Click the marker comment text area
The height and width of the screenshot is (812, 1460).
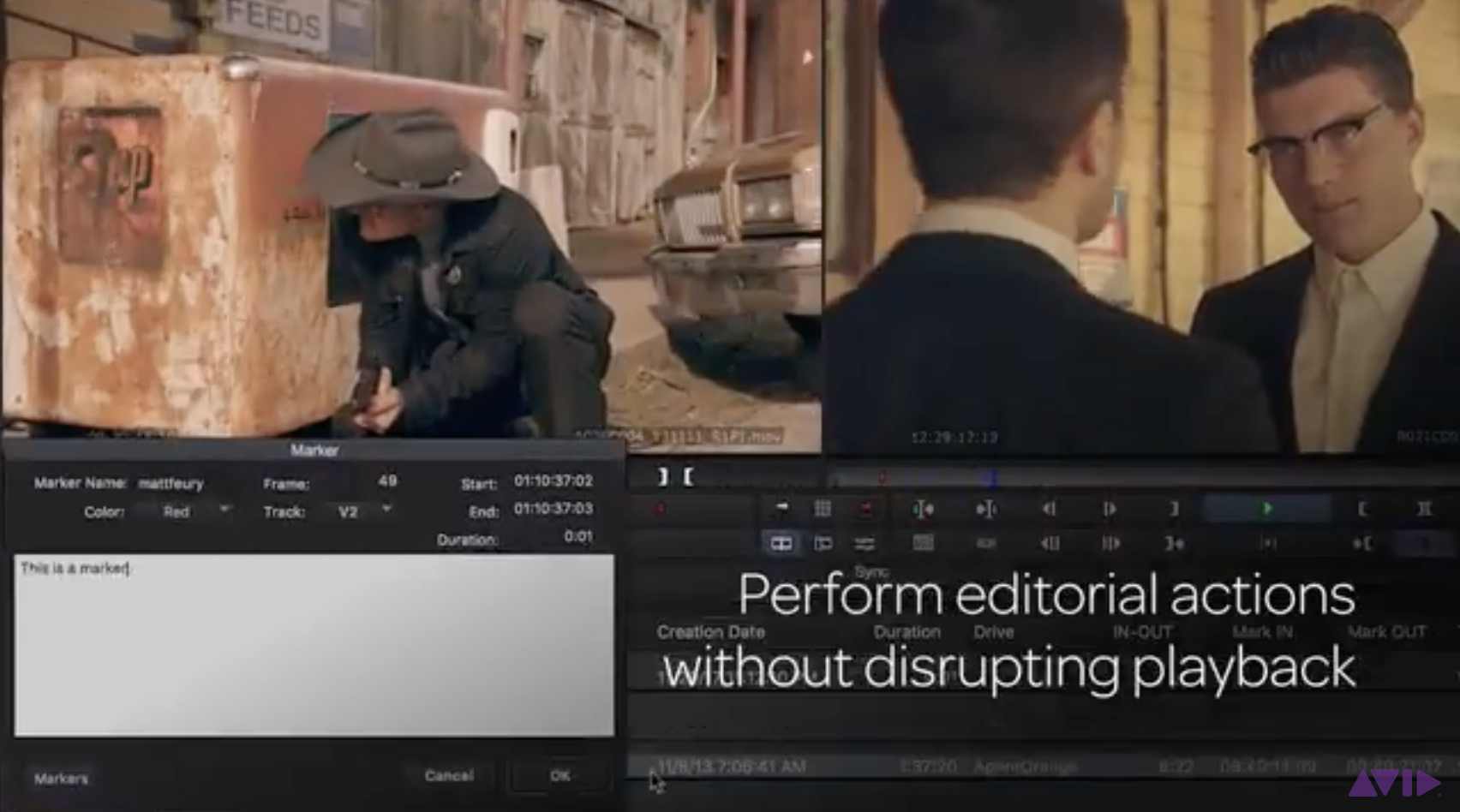pyautogui.click(x=314, y=645)
